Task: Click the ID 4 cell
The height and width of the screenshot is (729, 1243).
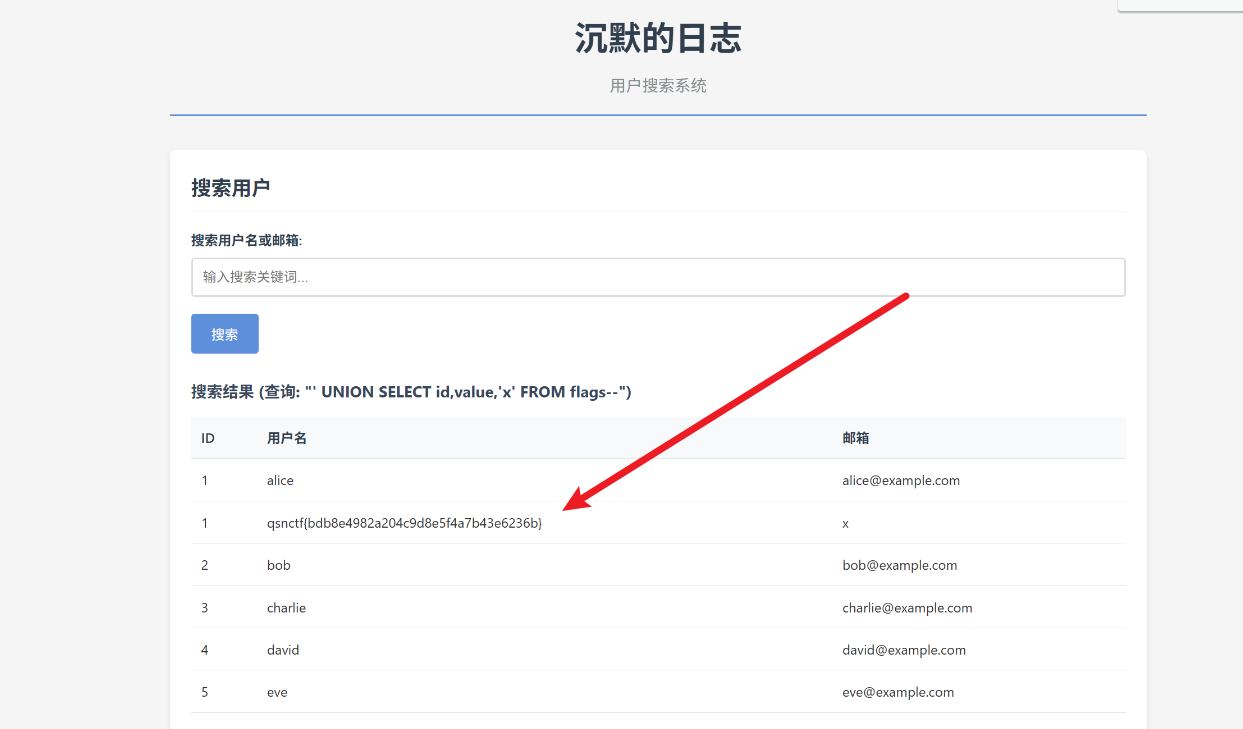Action: (205, 650)
